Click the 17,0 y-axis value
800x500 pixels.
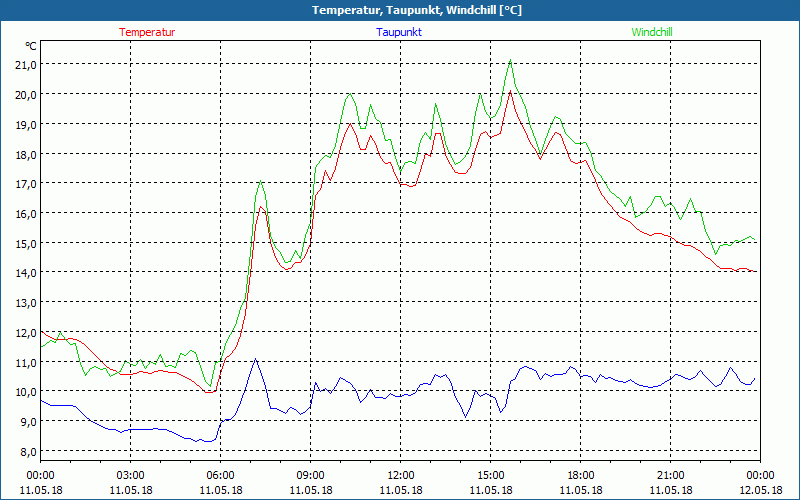(x=27, y=184)
